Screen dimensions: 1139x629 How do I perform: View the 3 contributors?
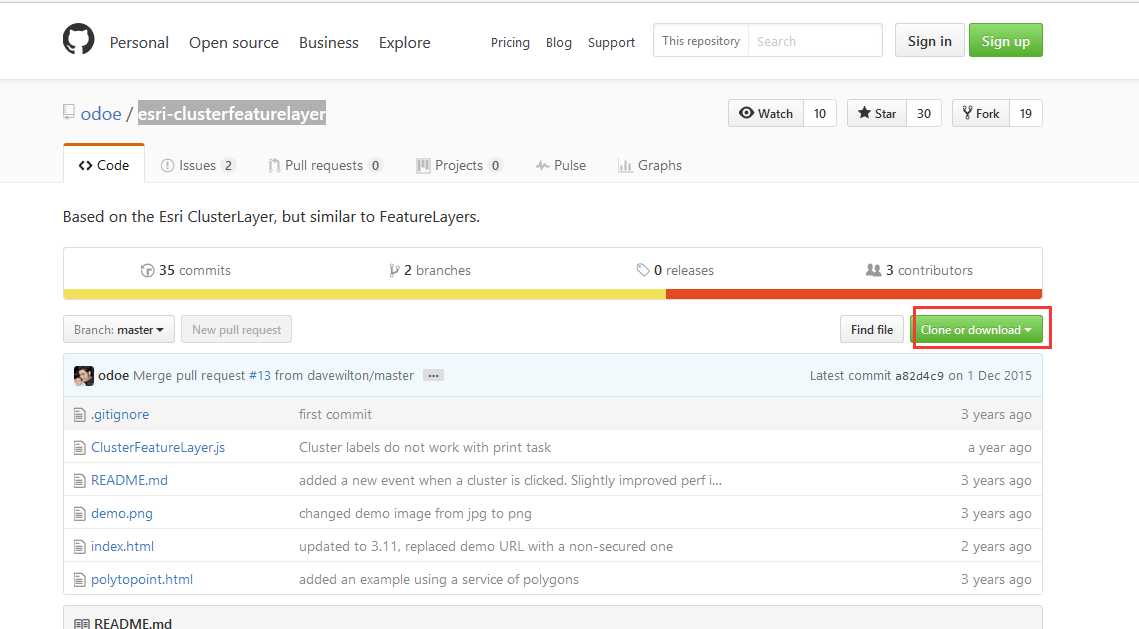coord(919,270)
